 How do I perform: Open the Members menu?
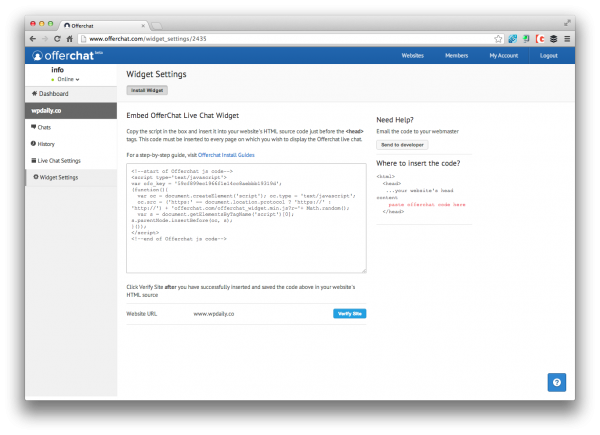click(456, 55)
